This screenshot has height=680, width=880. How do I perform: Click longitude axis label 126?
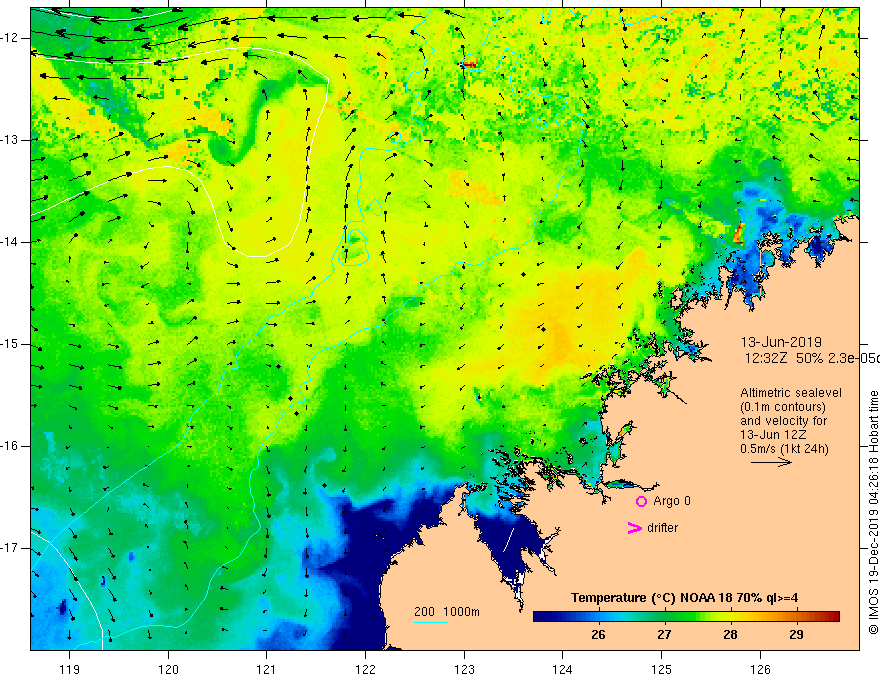point(760,669)
